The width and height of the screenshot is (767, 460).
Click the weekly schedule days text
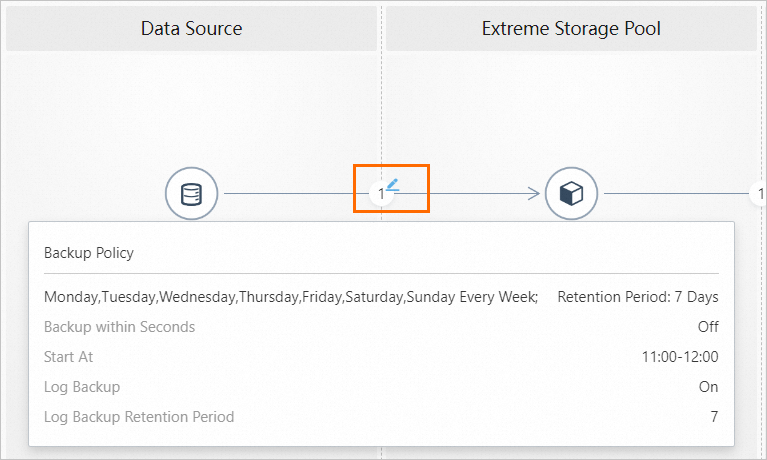[x=291, y=297]
